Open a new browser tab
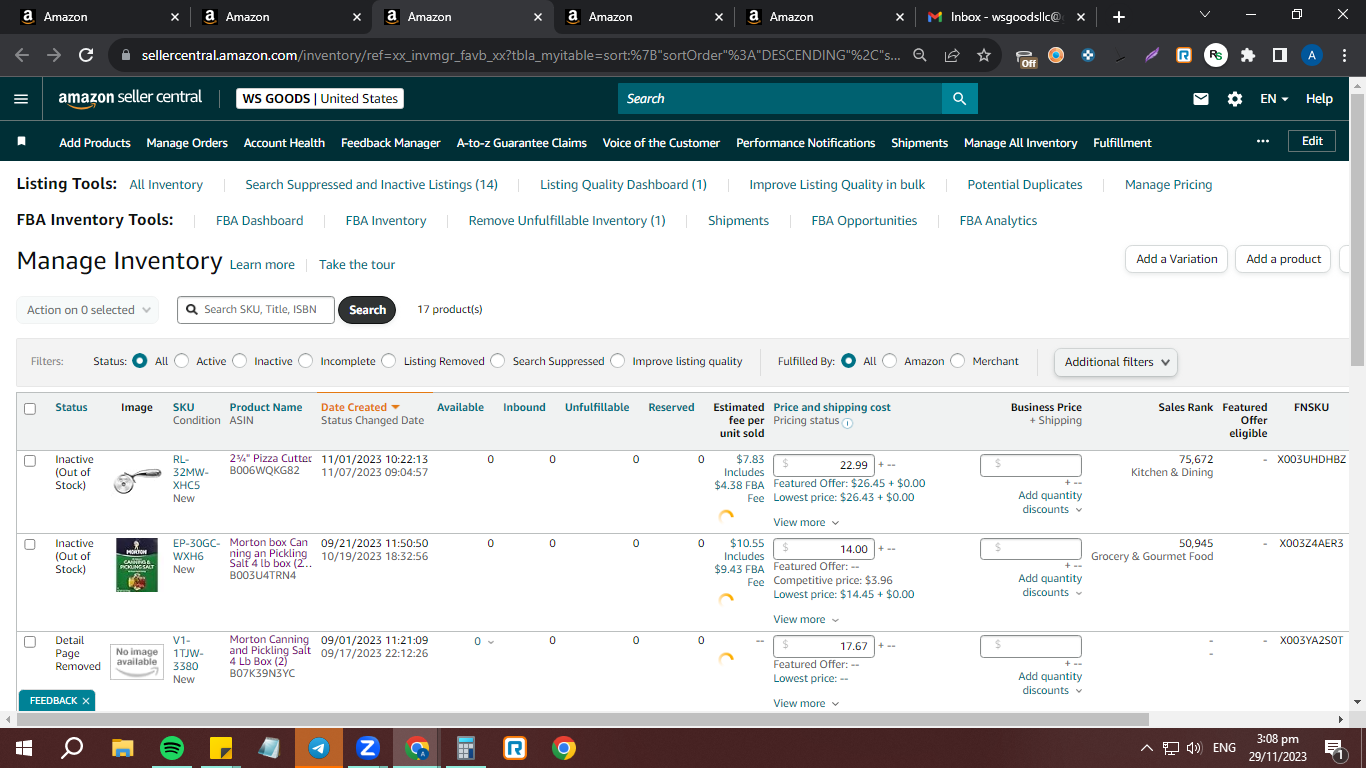 (x=1118, y=17)
